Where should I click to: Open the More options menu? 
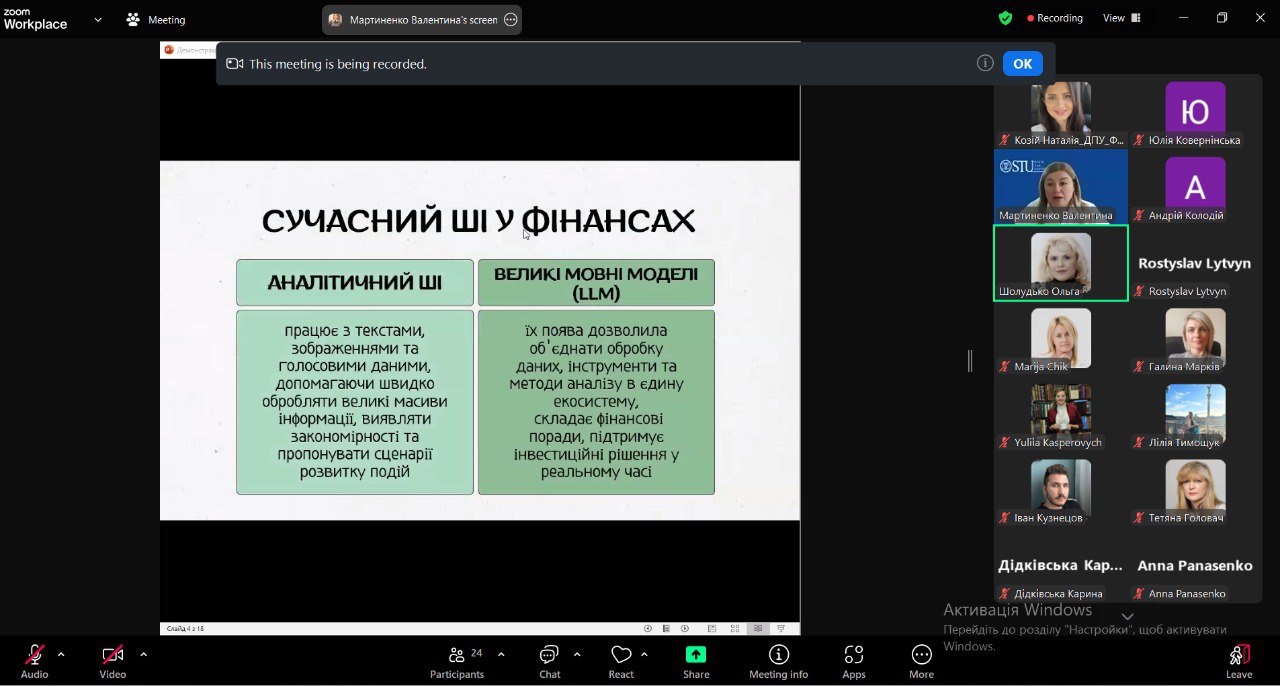pos(921,661)
